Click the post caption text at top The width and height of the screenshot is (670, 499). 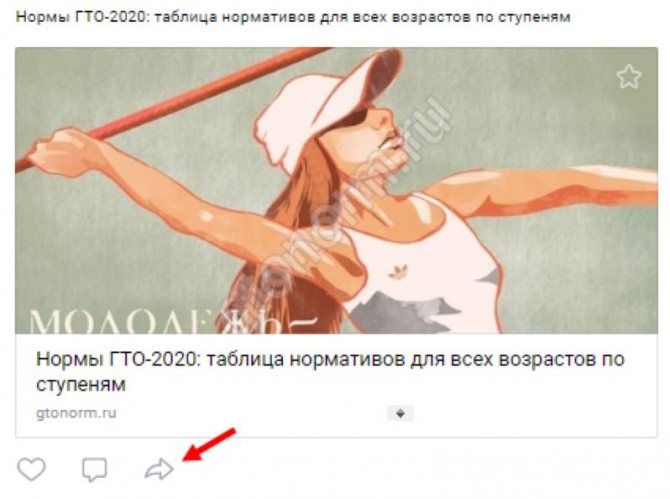tap(293, 17)
